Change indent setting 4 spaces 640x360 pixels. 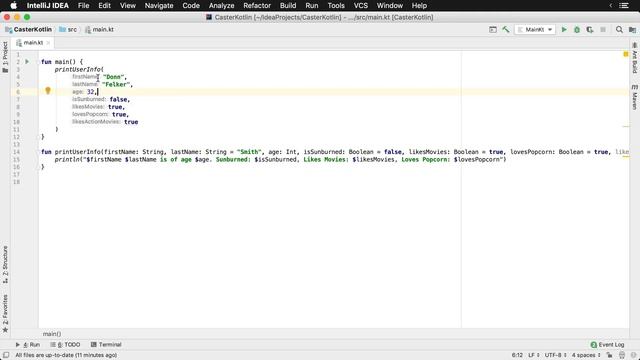click(x=586, y=355)
